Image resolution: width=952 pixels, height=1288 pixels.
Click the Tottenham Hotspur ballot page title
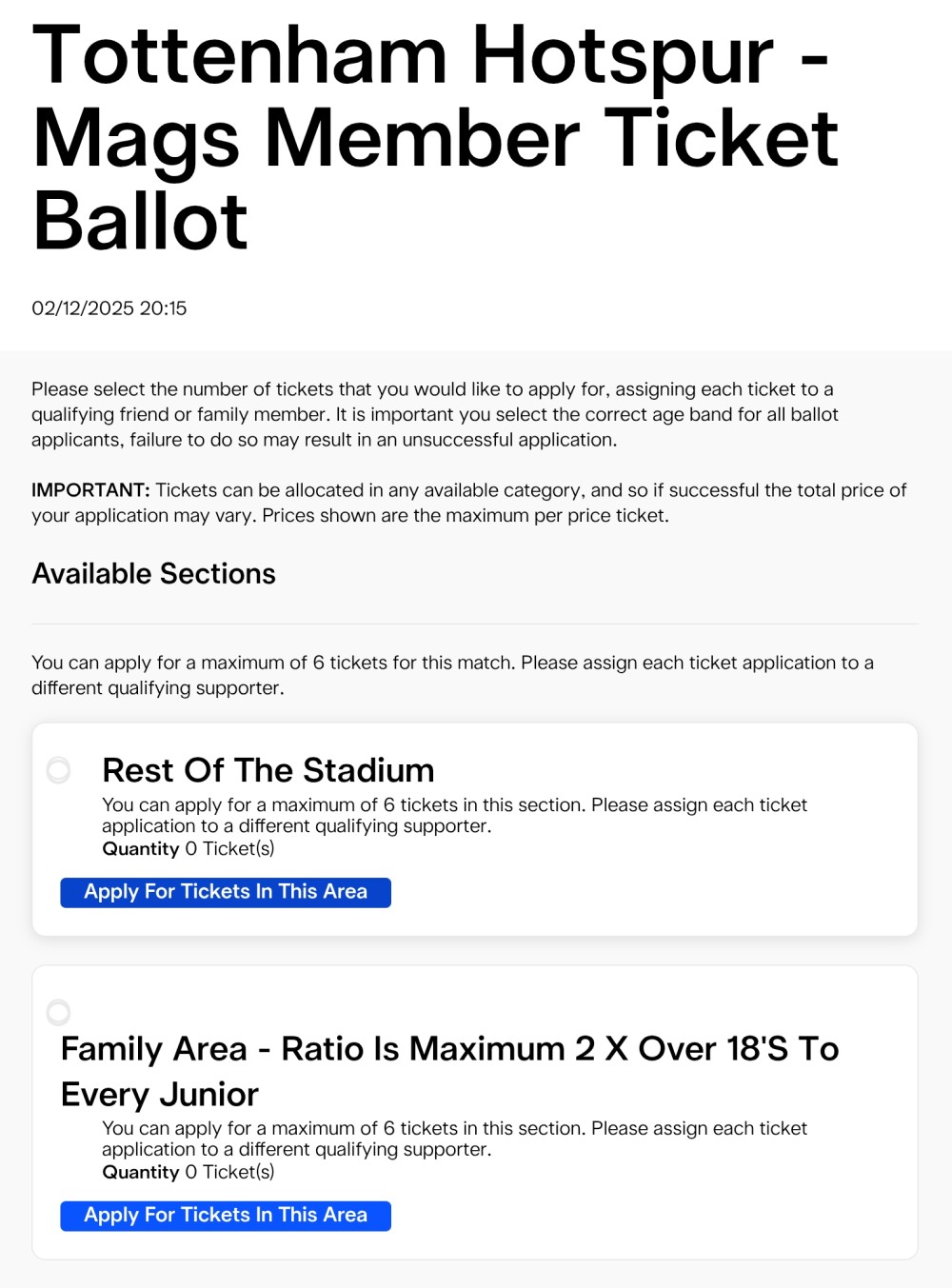click(435, 138)
